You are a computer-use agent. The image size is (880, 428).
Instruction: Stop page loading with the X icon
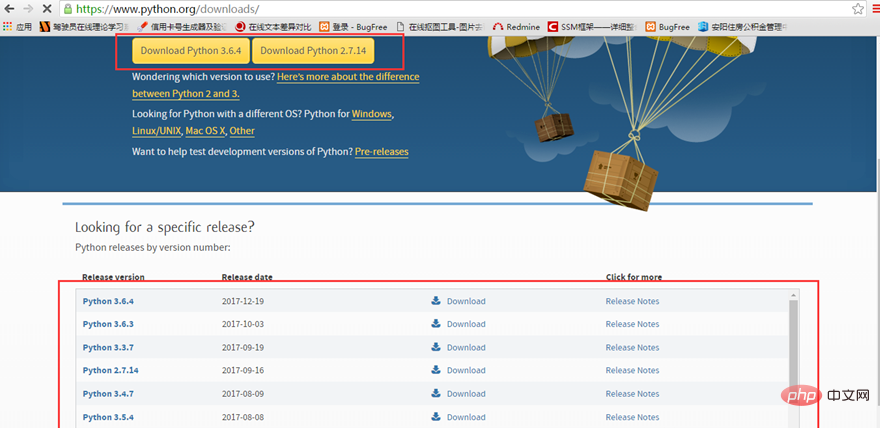pyautogui.click(x=47, y=9)
